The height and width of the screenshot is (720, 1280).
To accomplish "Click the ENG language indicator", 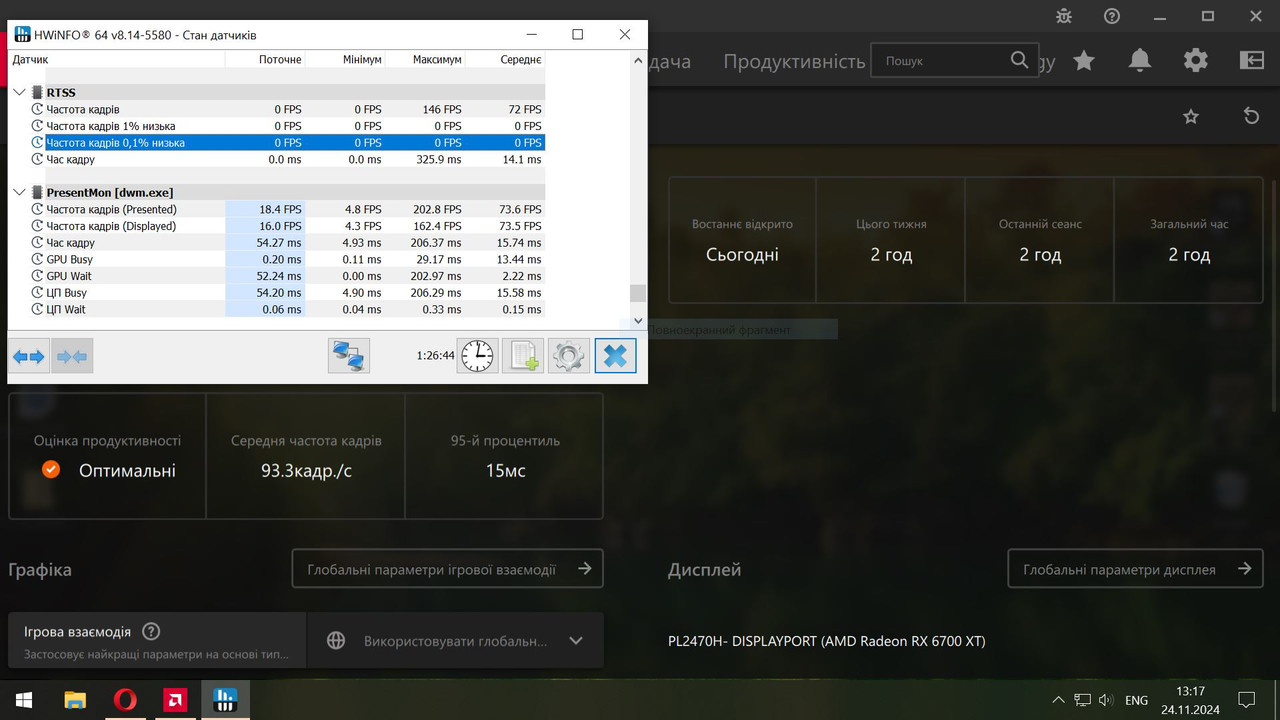I will tap(1136, 700).
